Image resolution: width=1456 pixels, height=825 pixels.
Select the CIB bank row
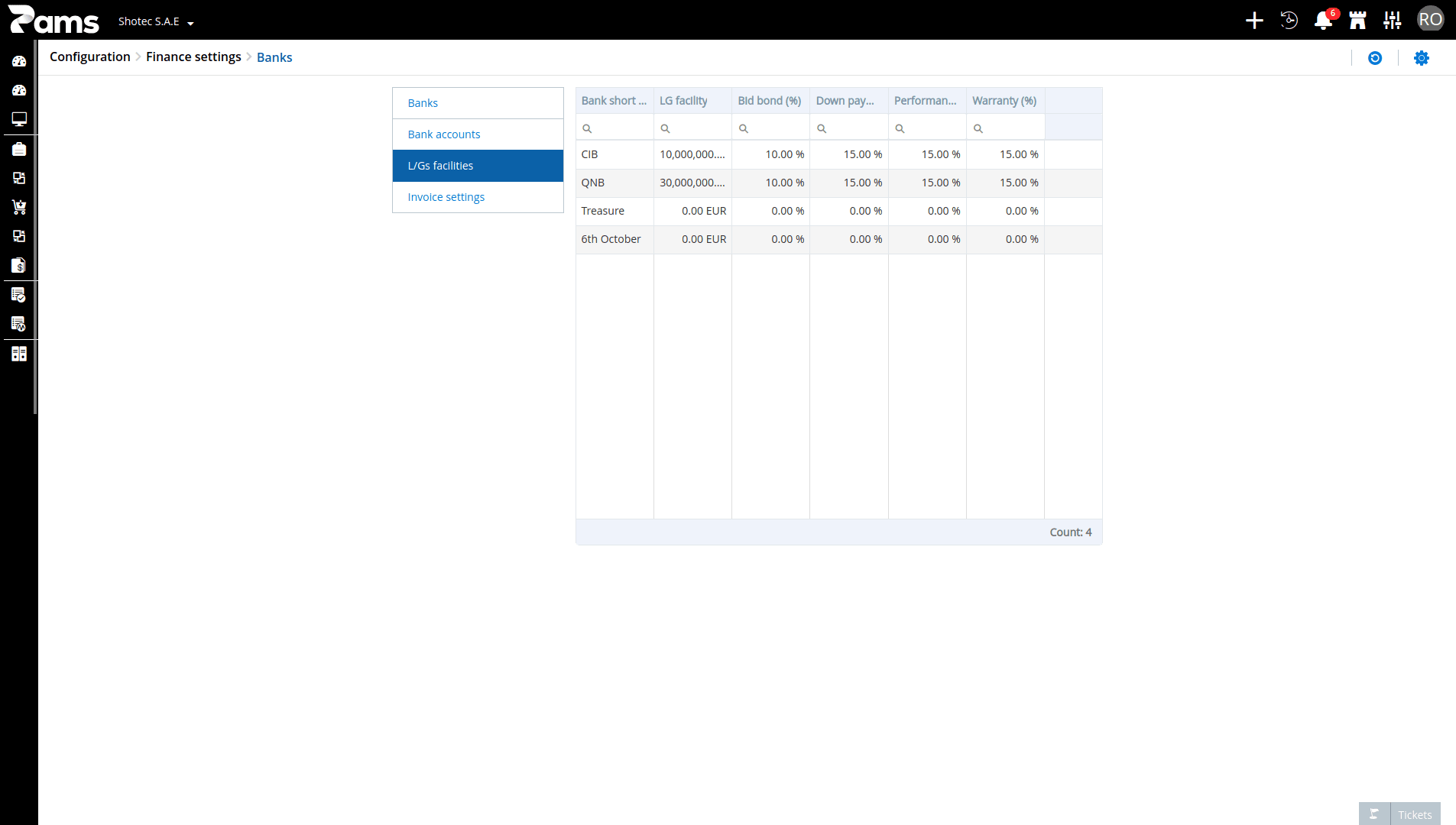pos(838,154)
